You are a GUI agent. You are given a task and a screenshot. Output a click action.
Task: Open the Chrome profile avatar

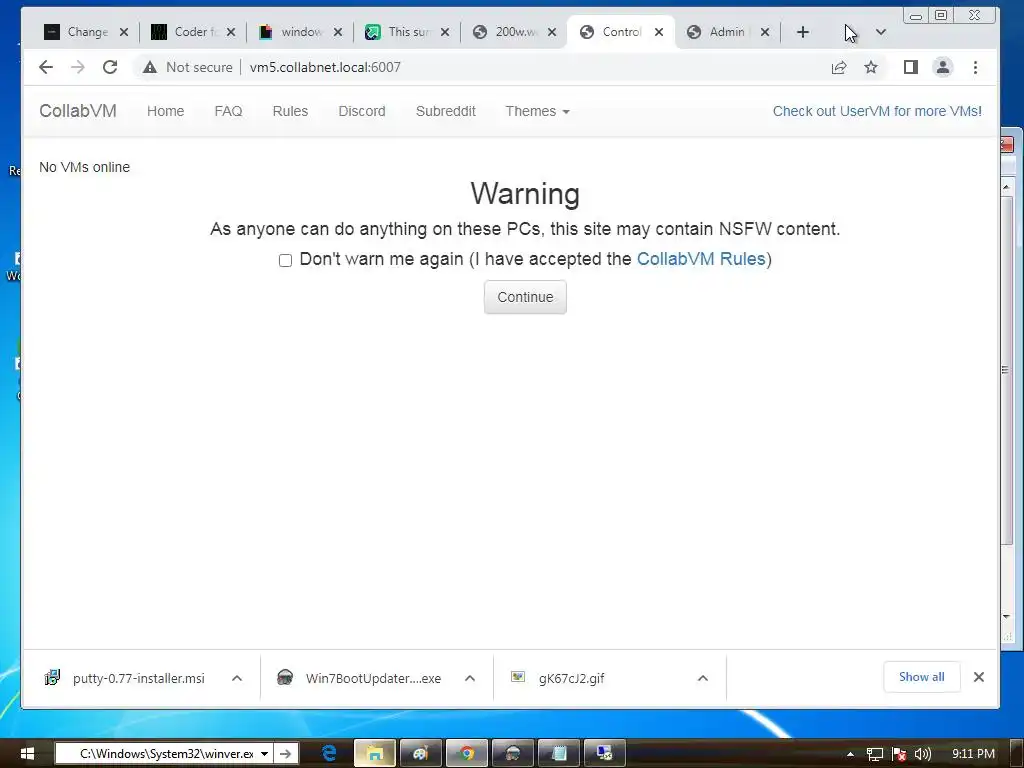[942, 67]
